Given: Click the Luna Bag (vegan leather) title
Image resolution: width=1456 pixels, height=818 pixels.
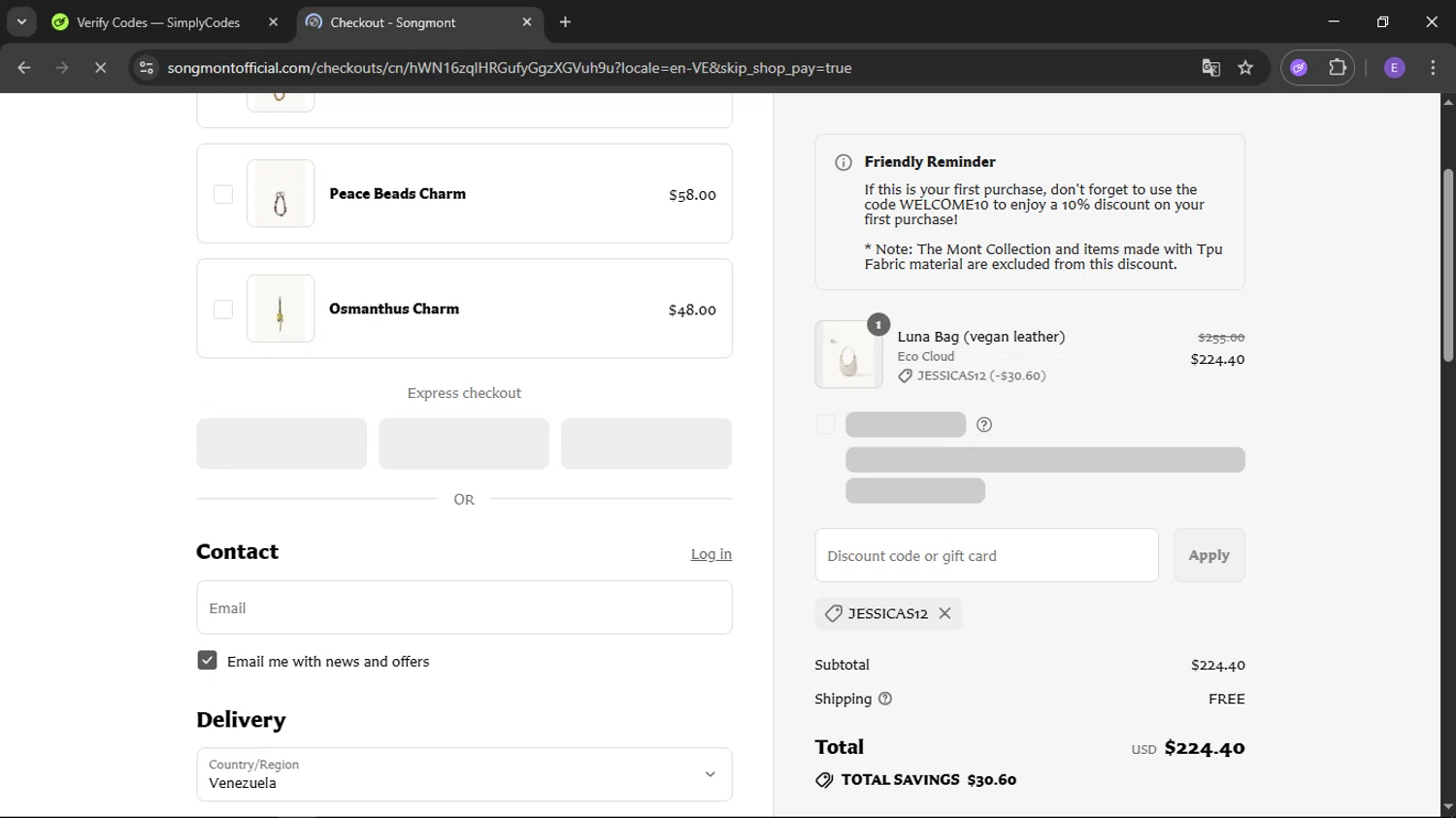Looking at the screenshot, I should [x=981, y=337].
